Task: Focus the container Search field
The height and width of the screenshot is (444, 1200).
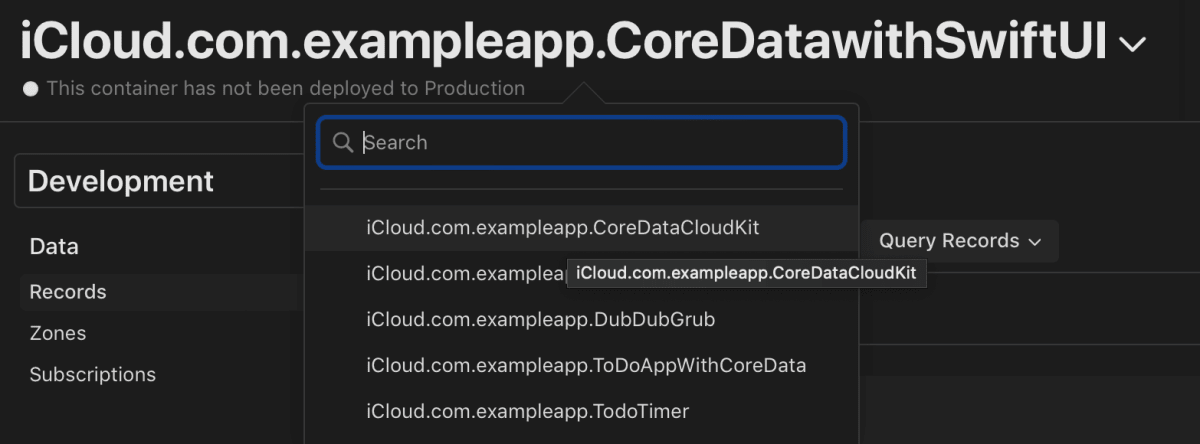Action: [582, 143]
